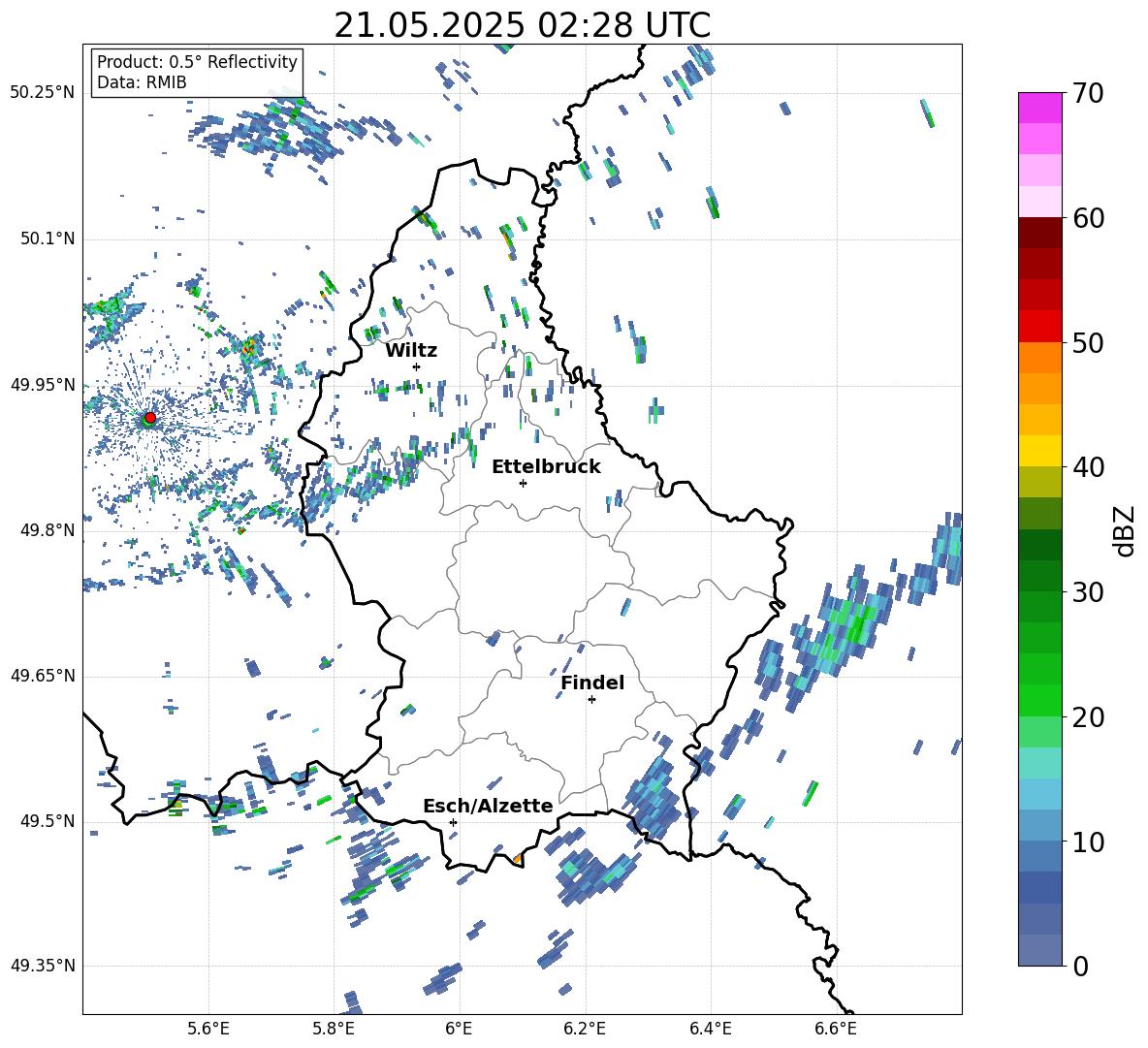Click the dark red 58-60 dBZ colorbar segment
The height and width of the screenshot is (1048, 1148).
pos(1040,233)
